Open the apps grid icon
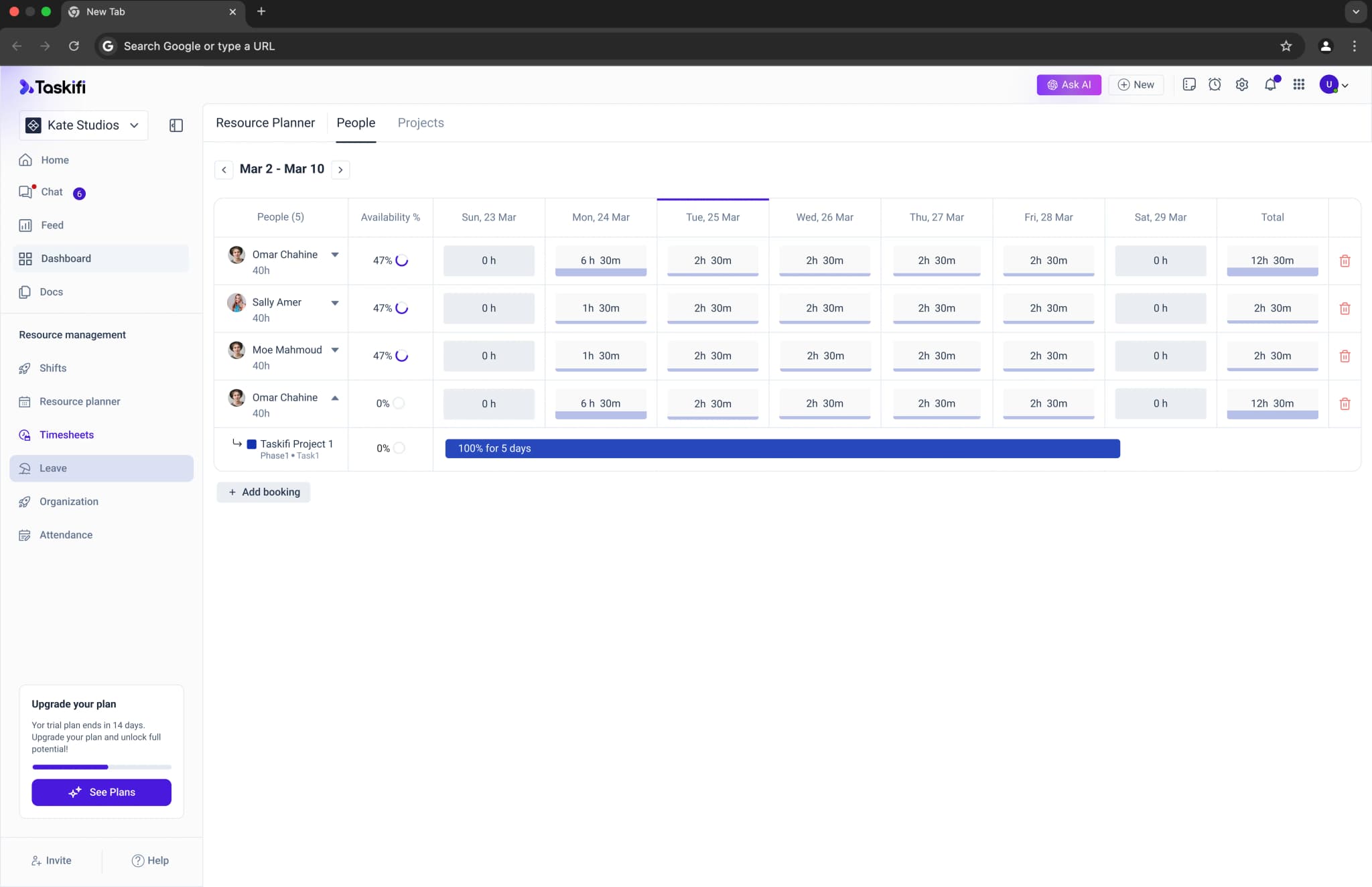Viewport: 1372px width, 887px height. [1298, 84]
